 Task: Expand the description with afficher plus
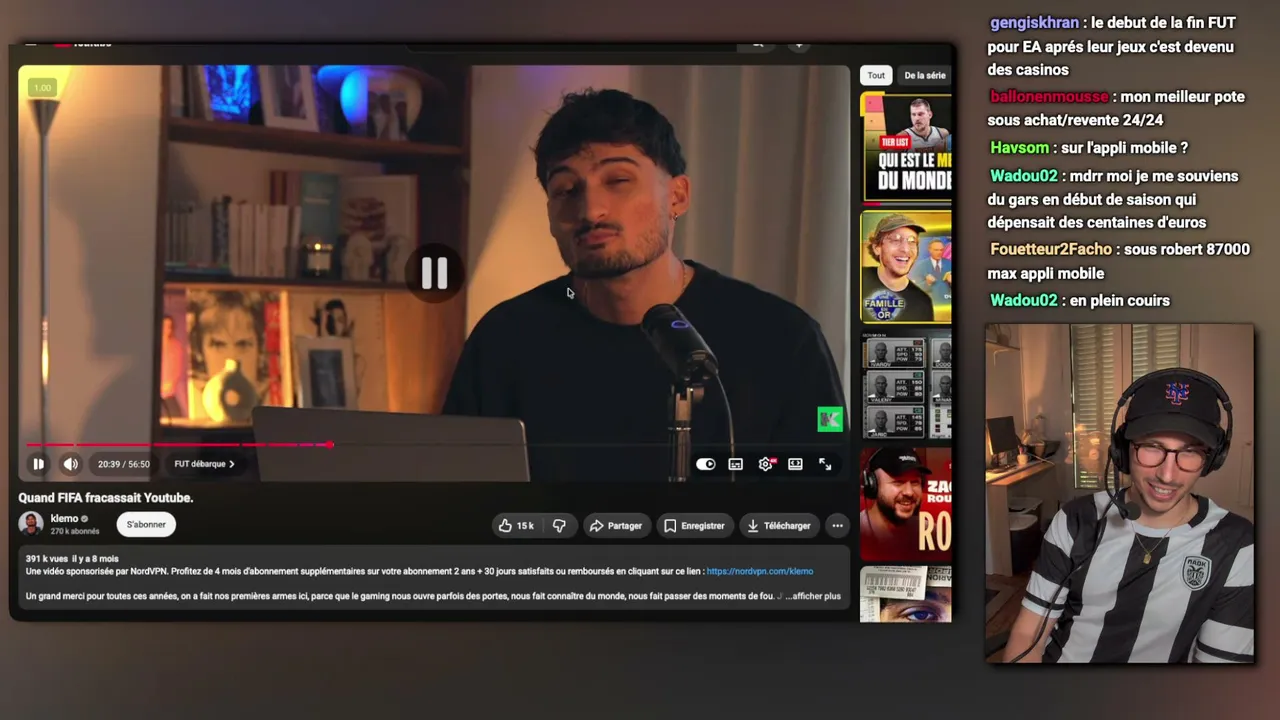814,596
